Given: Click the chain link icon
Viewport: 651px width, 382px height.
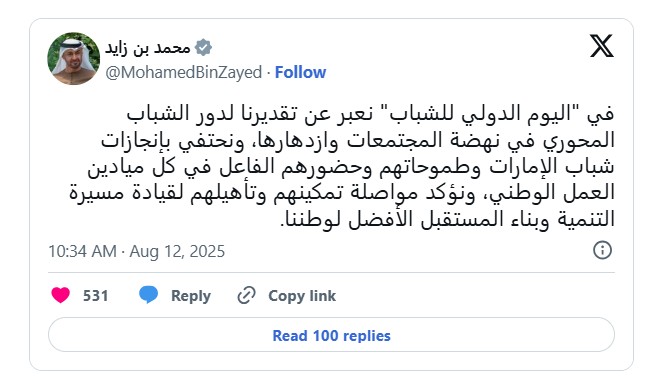Looking at the screenshot, I should 246,295.
